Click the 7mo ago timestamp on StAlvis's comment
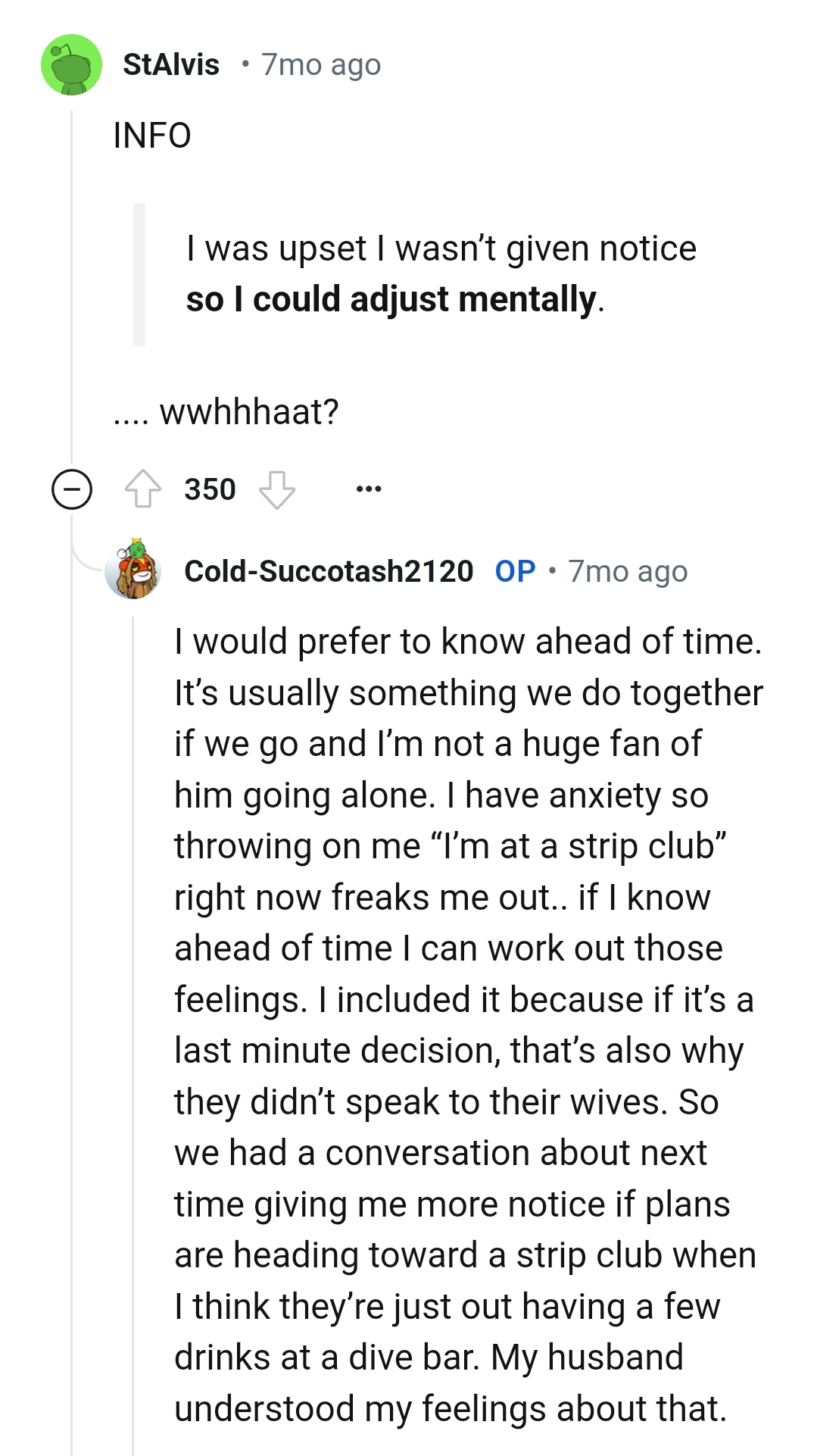Screen dimensions: 817x1456 point(321,65)
